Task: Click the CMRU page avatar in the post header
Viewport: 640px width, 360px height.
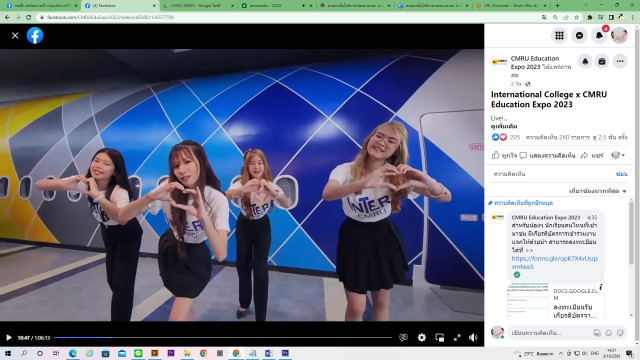Action: 499,62
